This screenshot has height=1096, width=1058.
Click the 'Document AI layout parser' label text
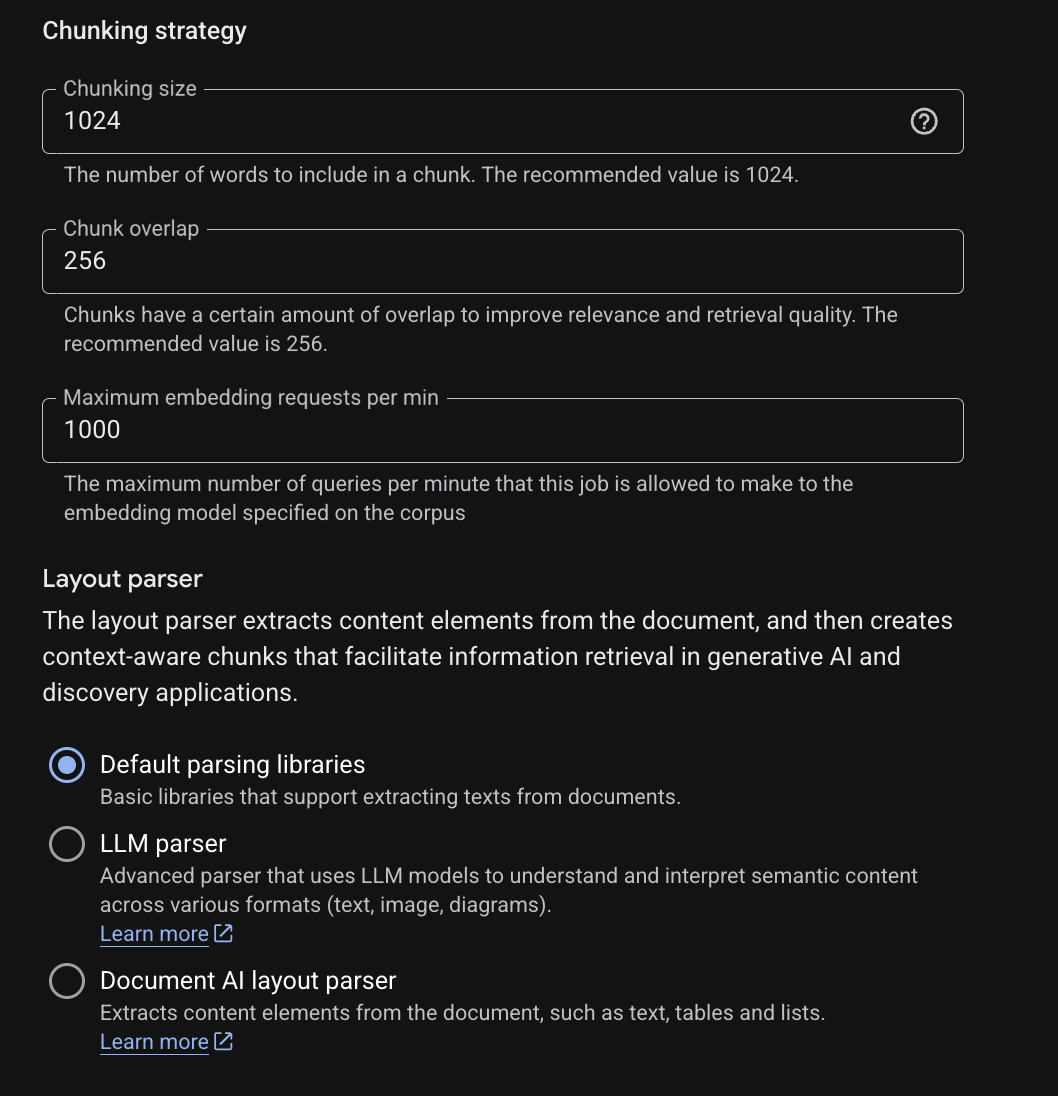click(248, 981)
